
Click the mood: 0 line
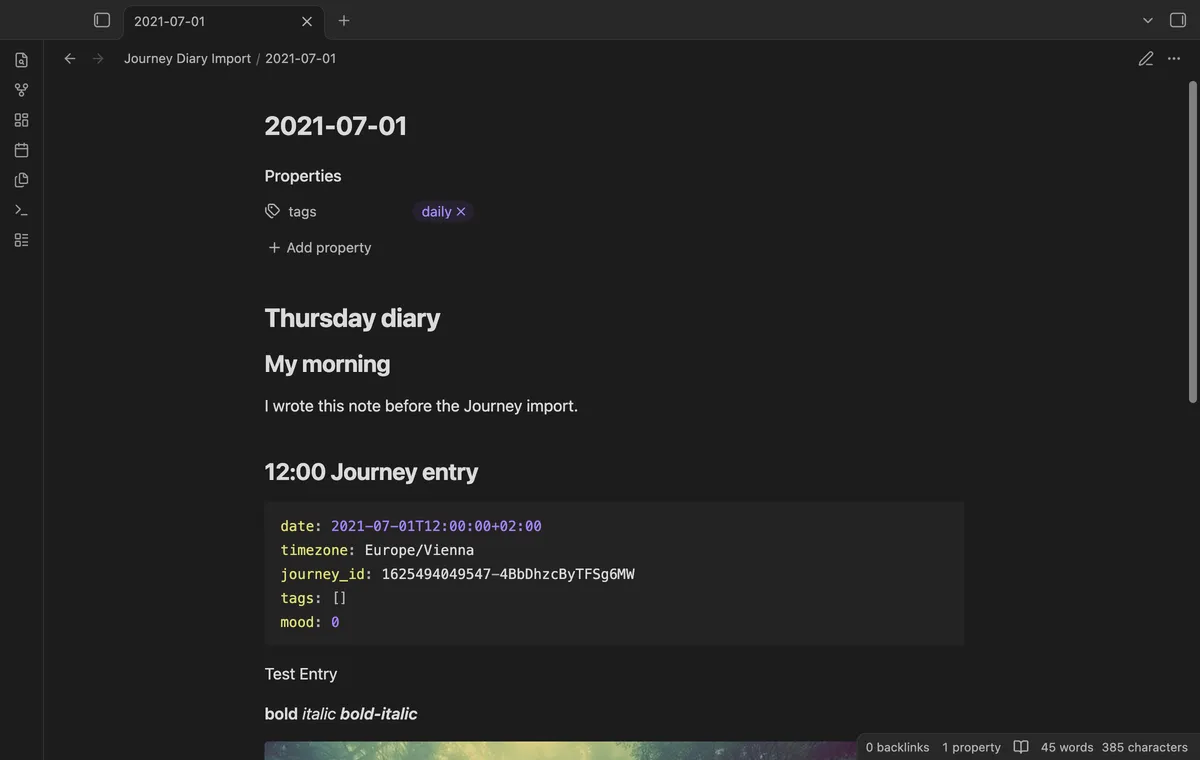click(310, 622)
